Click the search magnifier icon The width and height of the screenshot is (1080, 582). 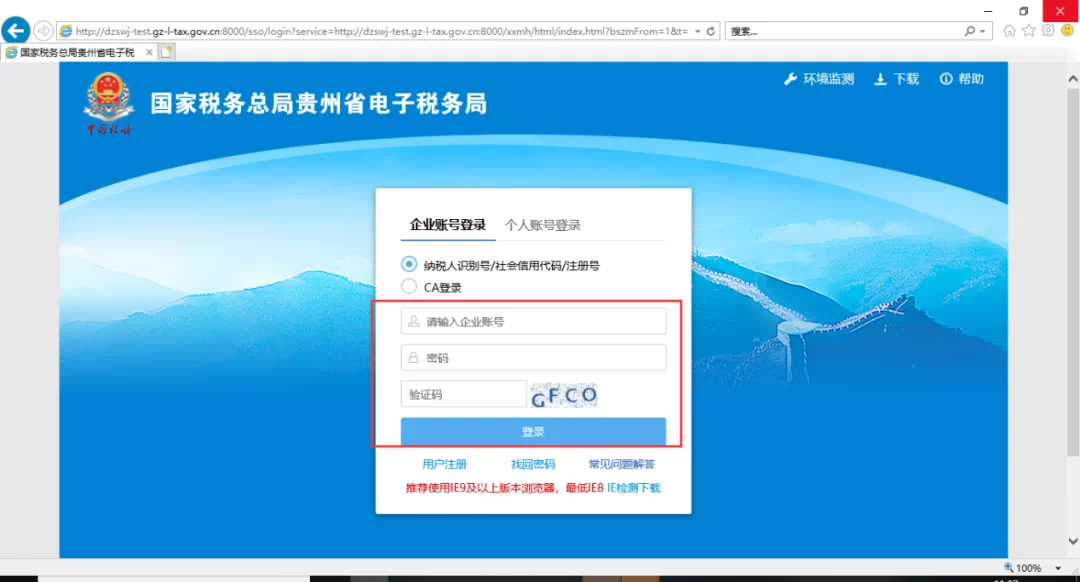click(x=970, y=31)
